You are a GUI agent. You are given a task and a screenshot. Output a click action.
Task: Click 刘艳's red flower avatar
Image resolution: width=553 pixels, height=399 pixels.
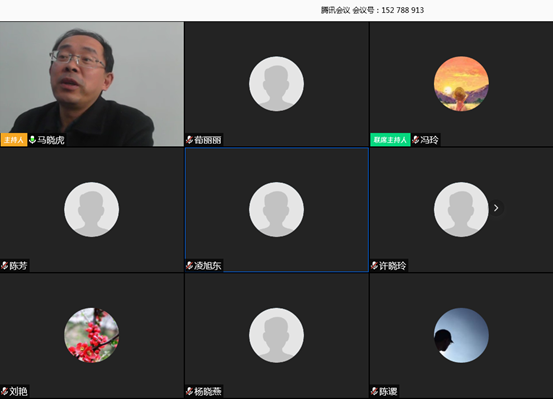click(92, 335)
